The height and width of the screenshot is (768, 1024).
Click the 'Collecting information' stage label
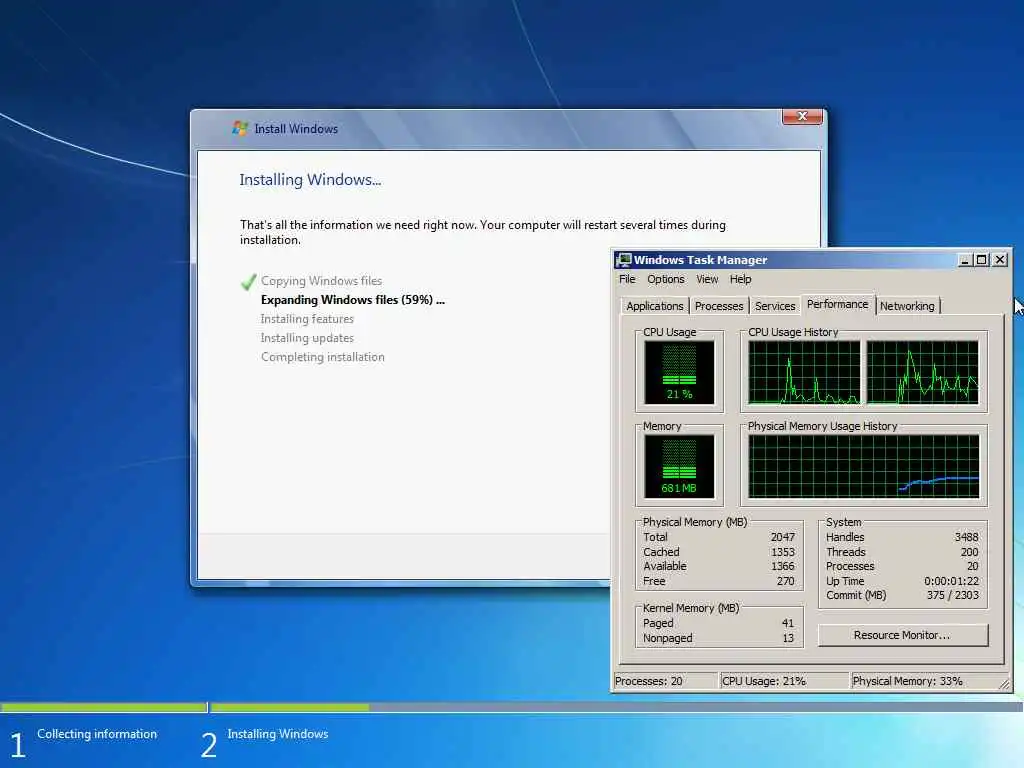pos(97,734)
